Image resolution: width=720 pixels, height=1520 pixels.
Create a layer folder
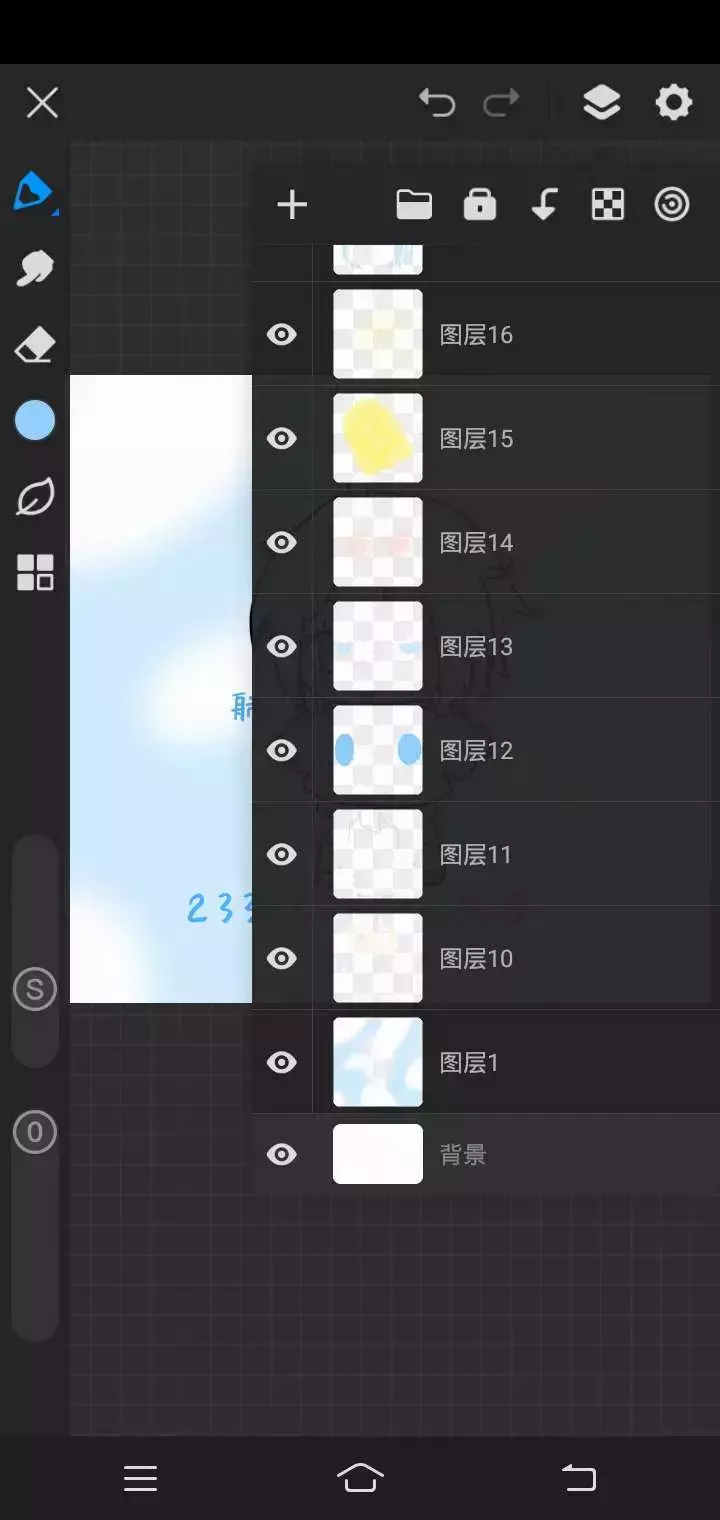point(414,205)
